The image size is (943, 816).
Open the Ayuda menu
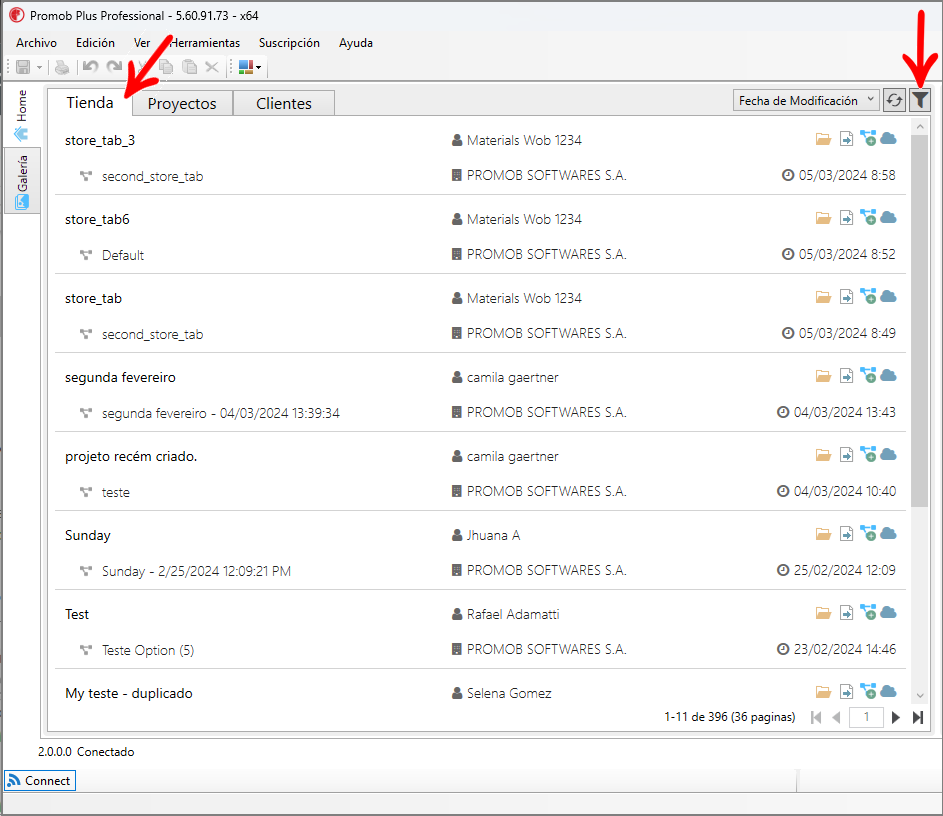(355, 43)
